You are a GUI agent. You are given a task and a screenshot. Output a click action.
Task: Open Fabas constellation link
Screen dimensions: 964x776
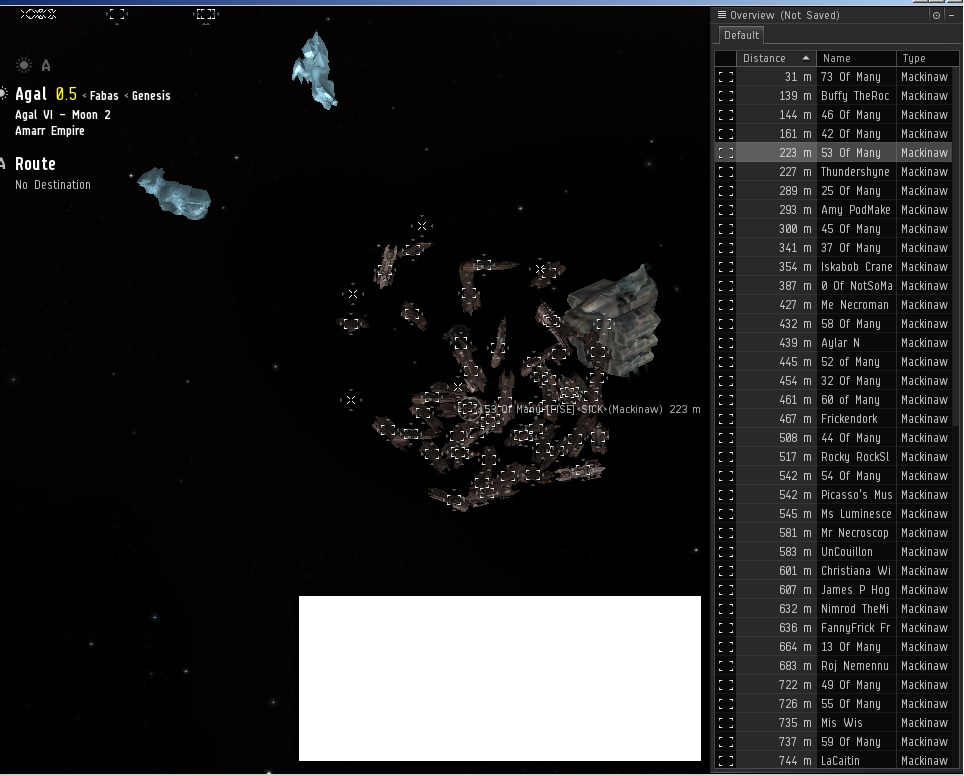pos(104,96)
